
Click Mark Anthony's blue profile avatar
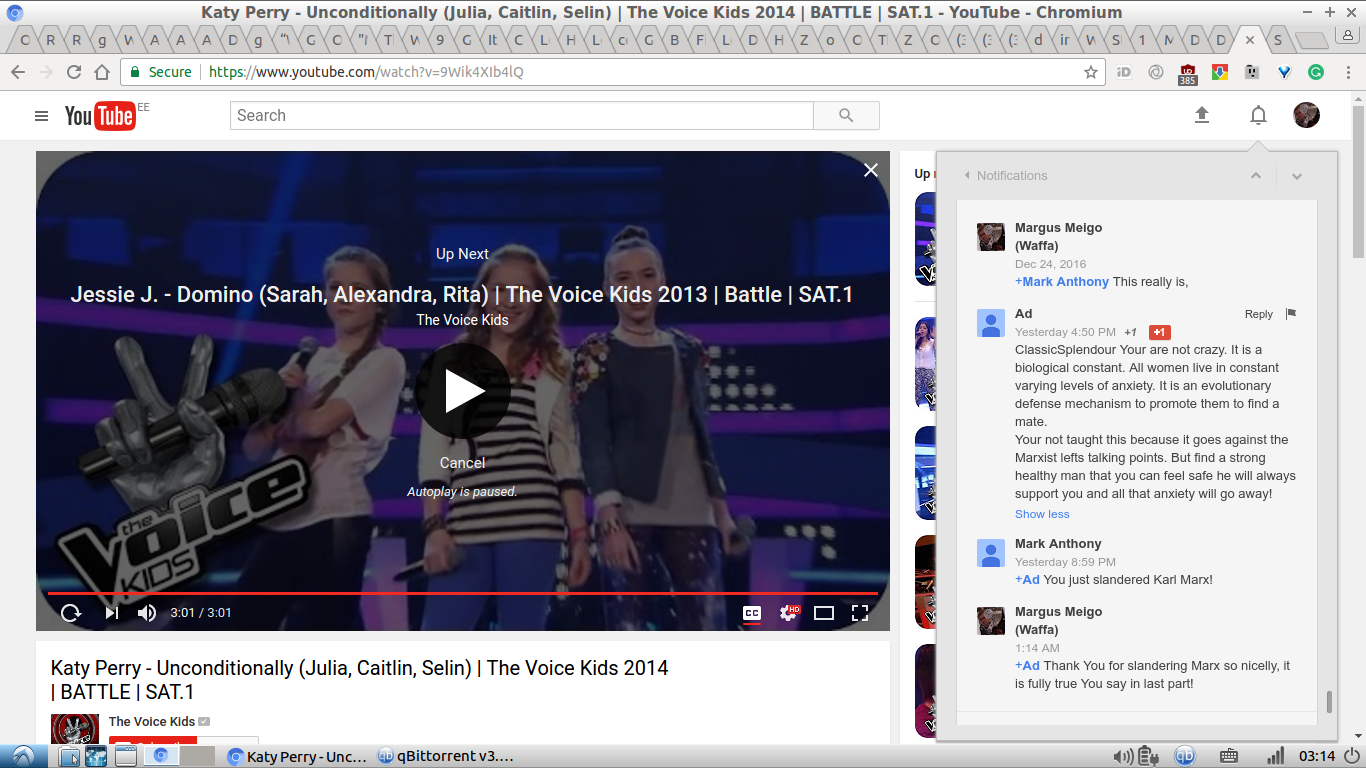991,553
